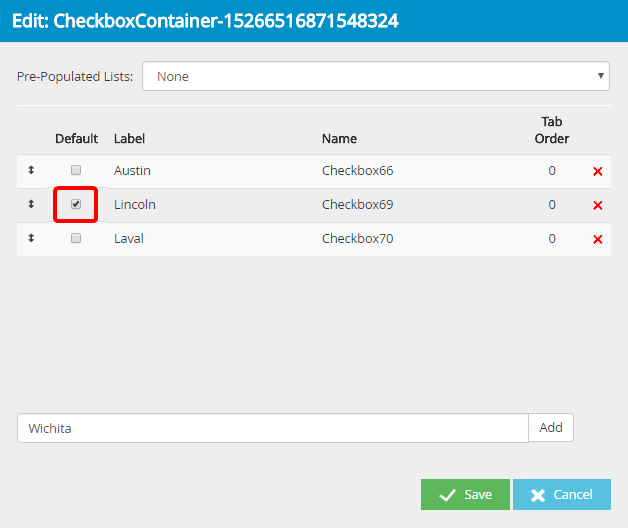Uncheck the Lincoln default checkbox
Viewport: 628px width, 528px height.
[76, 205]
